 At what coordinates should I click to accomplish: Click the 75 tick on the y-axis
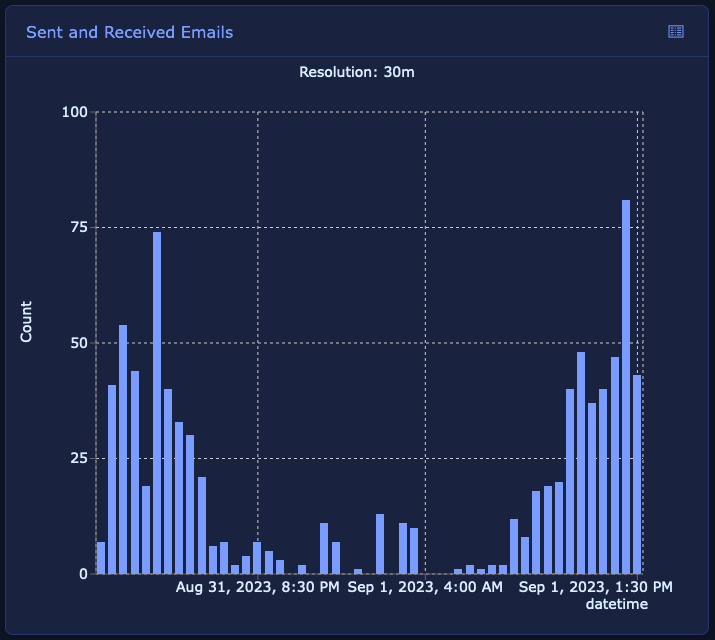point(78,227)
